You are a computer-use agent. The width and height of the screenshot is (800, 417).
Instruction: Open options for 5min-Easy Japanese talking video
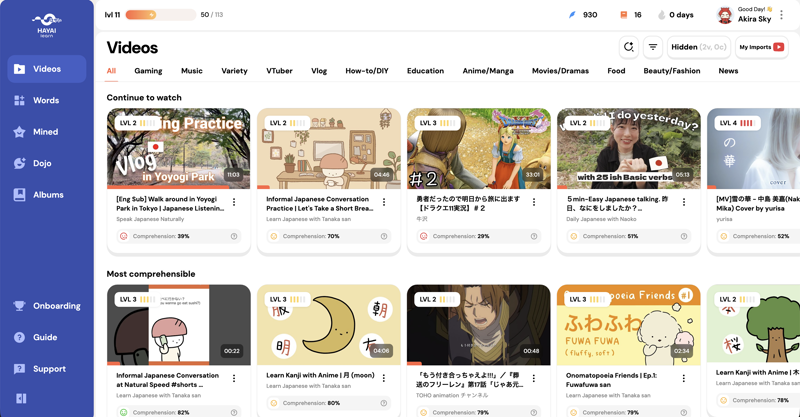coord(684,203)
